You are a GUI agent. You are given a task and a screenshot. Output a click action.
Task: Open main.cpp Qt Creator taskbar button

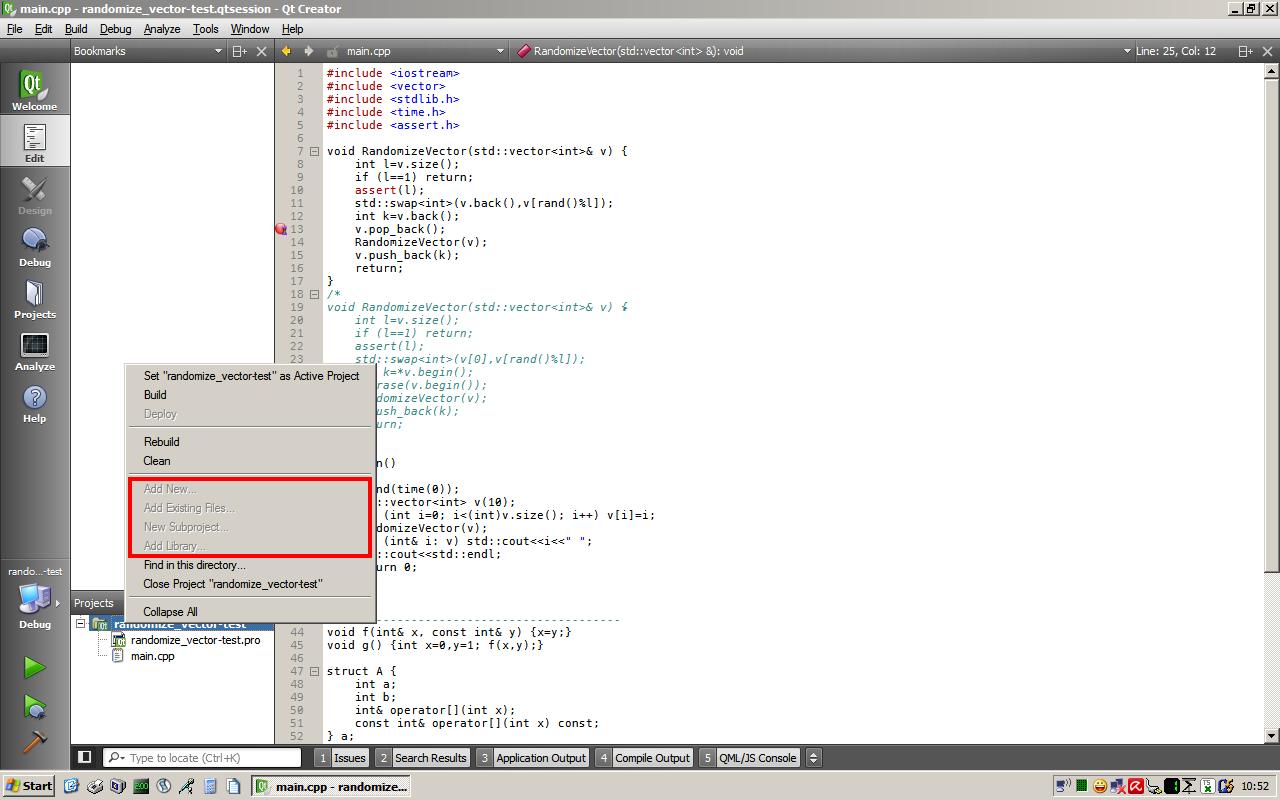click(331, 786)
